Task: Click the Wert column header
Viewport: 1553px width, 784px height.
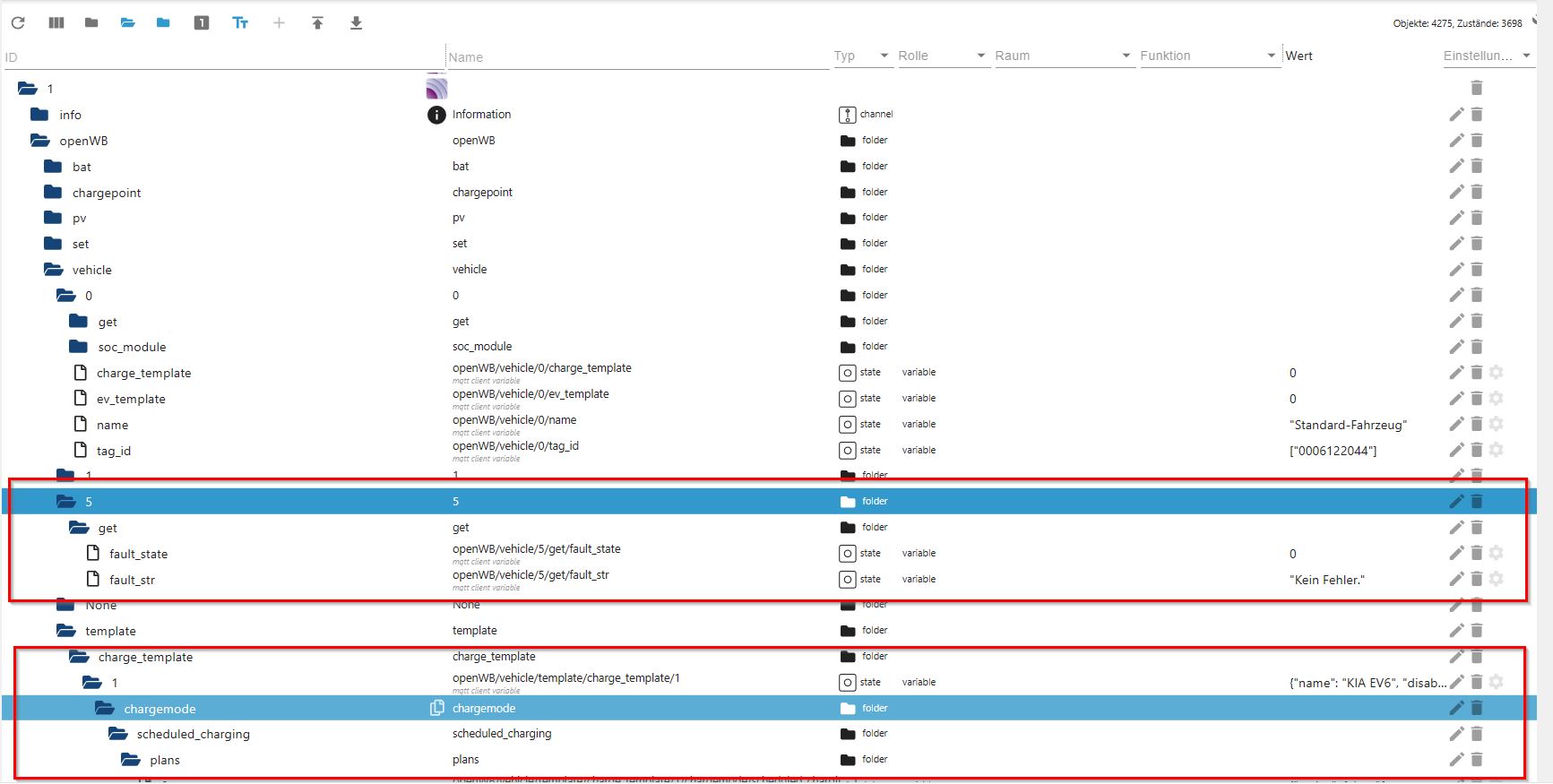Action: click(1299, 56)
